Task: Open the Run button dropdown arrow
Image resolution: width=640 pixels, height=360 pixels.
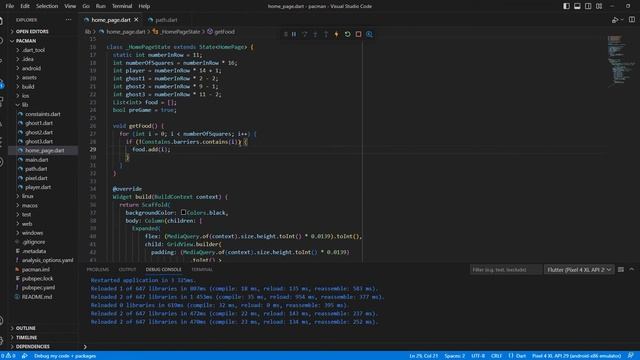Action: coord(622,20)
